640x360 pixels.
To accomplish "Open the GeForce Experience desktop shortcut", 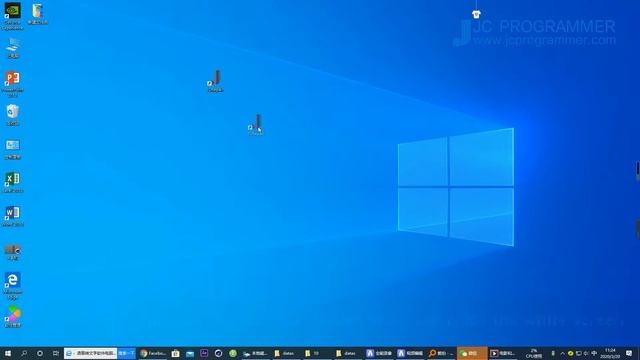I will coord(12,16).
